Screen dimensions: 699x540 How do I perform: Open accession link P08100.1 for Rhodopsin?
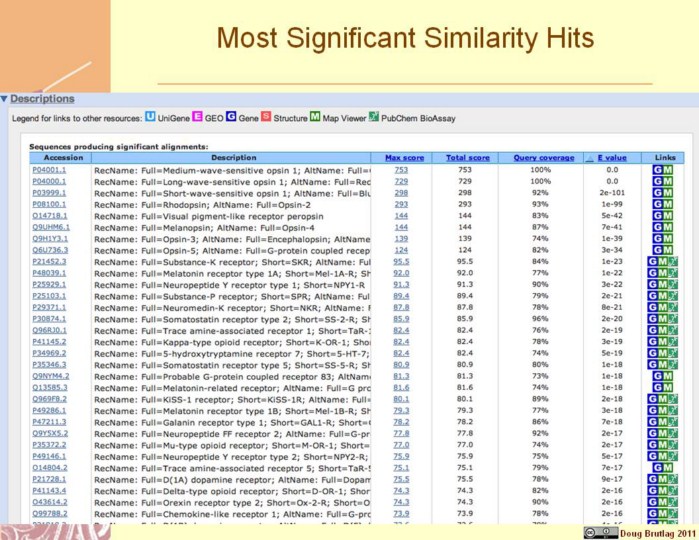50,203
